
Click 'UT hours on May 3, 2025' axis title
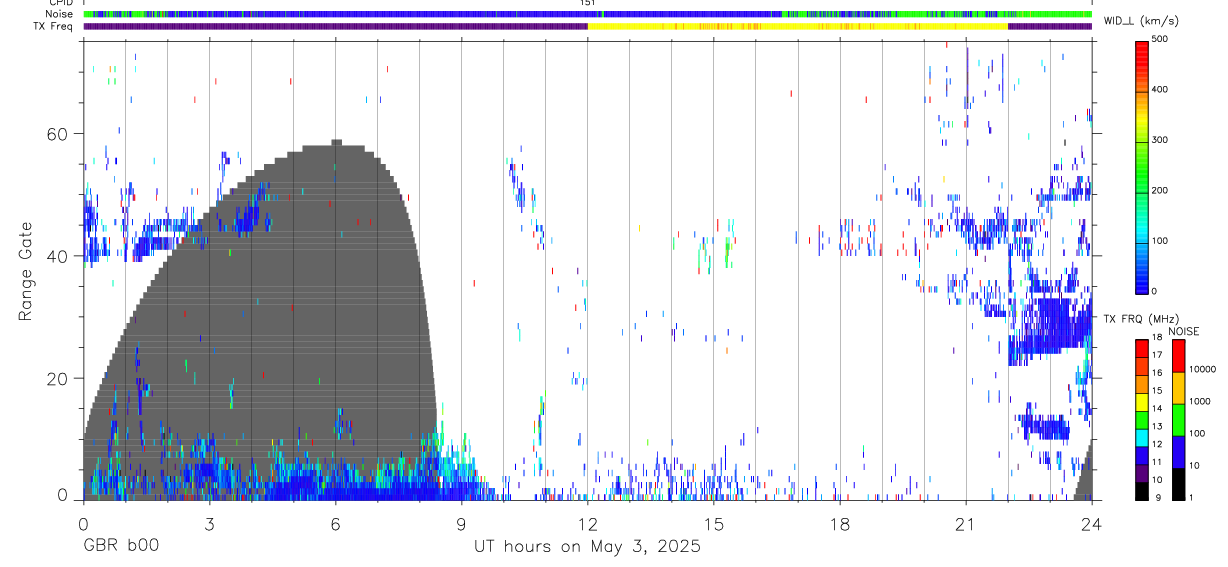[x=587, y=546]
